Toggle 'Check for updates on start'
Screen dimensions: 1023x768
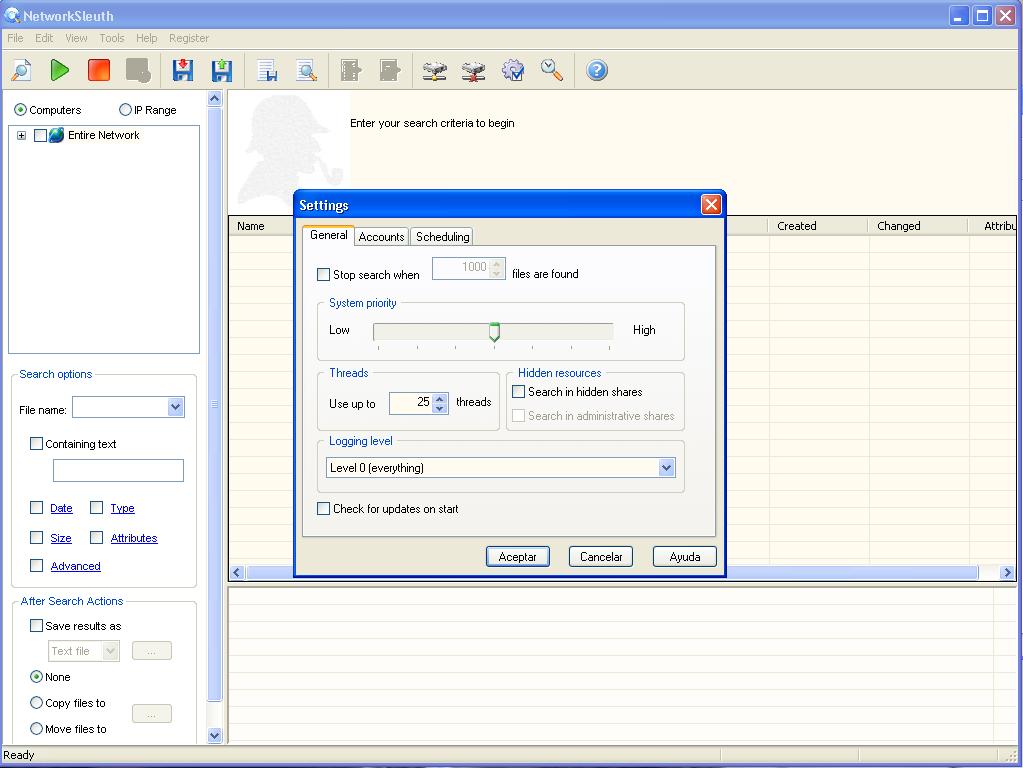[x=323, y=508]
